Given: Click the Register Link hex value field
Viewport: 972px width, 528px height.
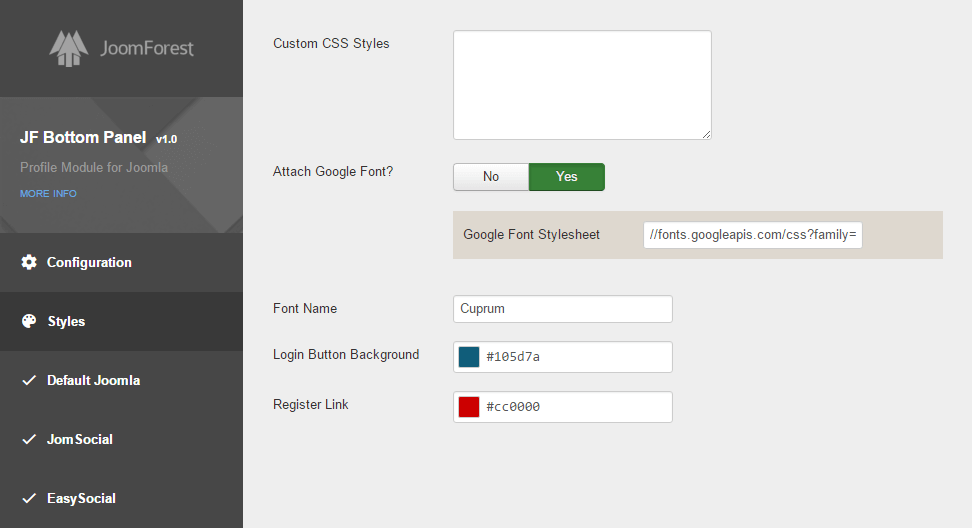Looking at the screenshot, I should coord(575,407).
